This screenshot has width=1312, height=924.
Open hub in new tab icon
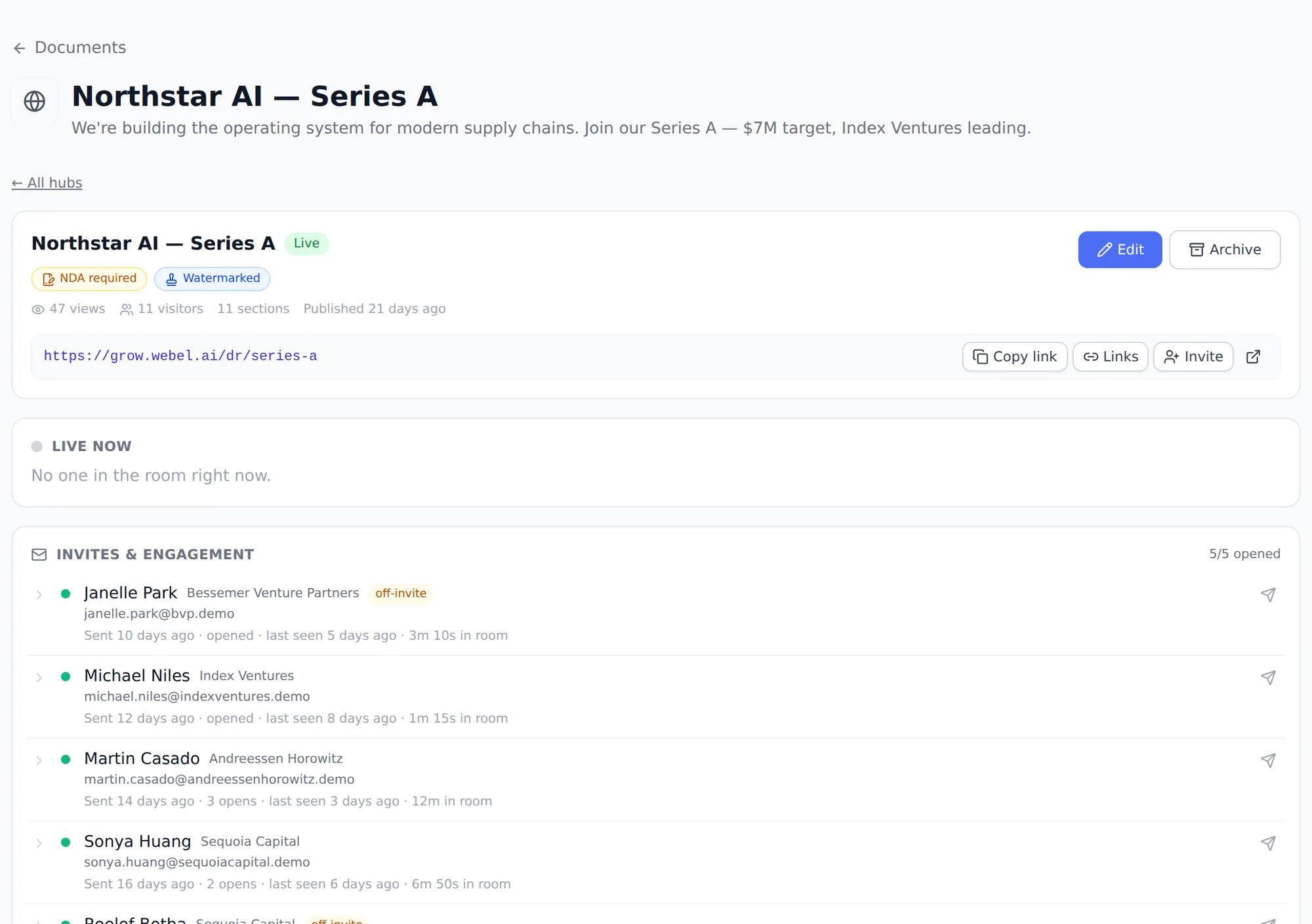[1253, 357]
